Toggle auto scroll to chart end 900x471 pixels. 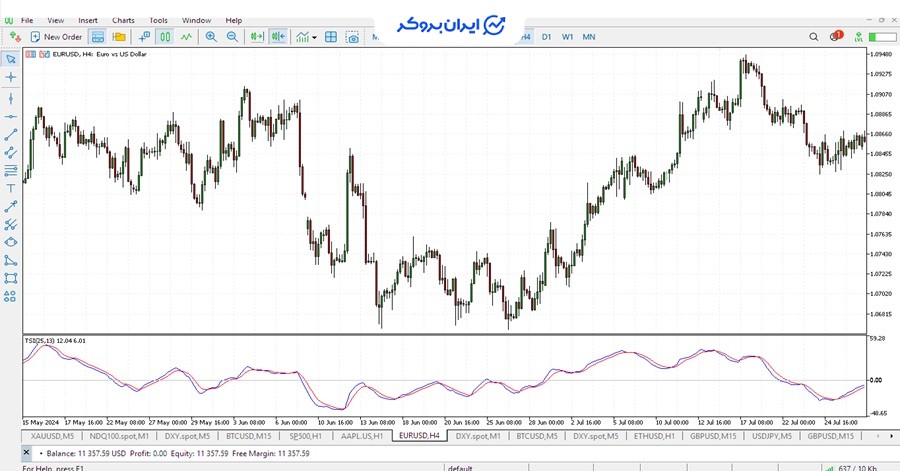(x=257, y=37)
